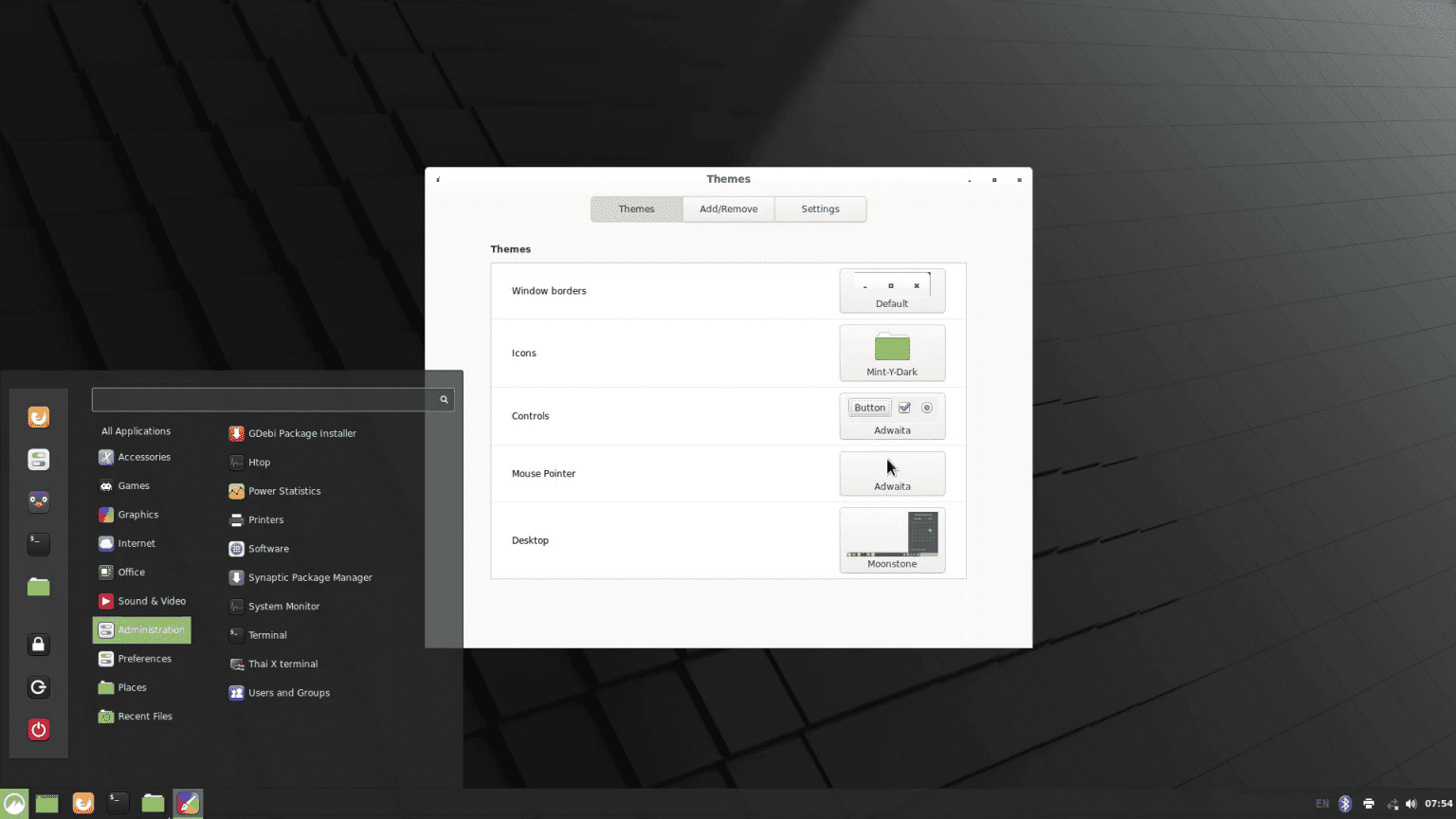This screenshot has height=819, width=1456.
Task: Open a terminal from the taskbar
Action: click(118, 803)
